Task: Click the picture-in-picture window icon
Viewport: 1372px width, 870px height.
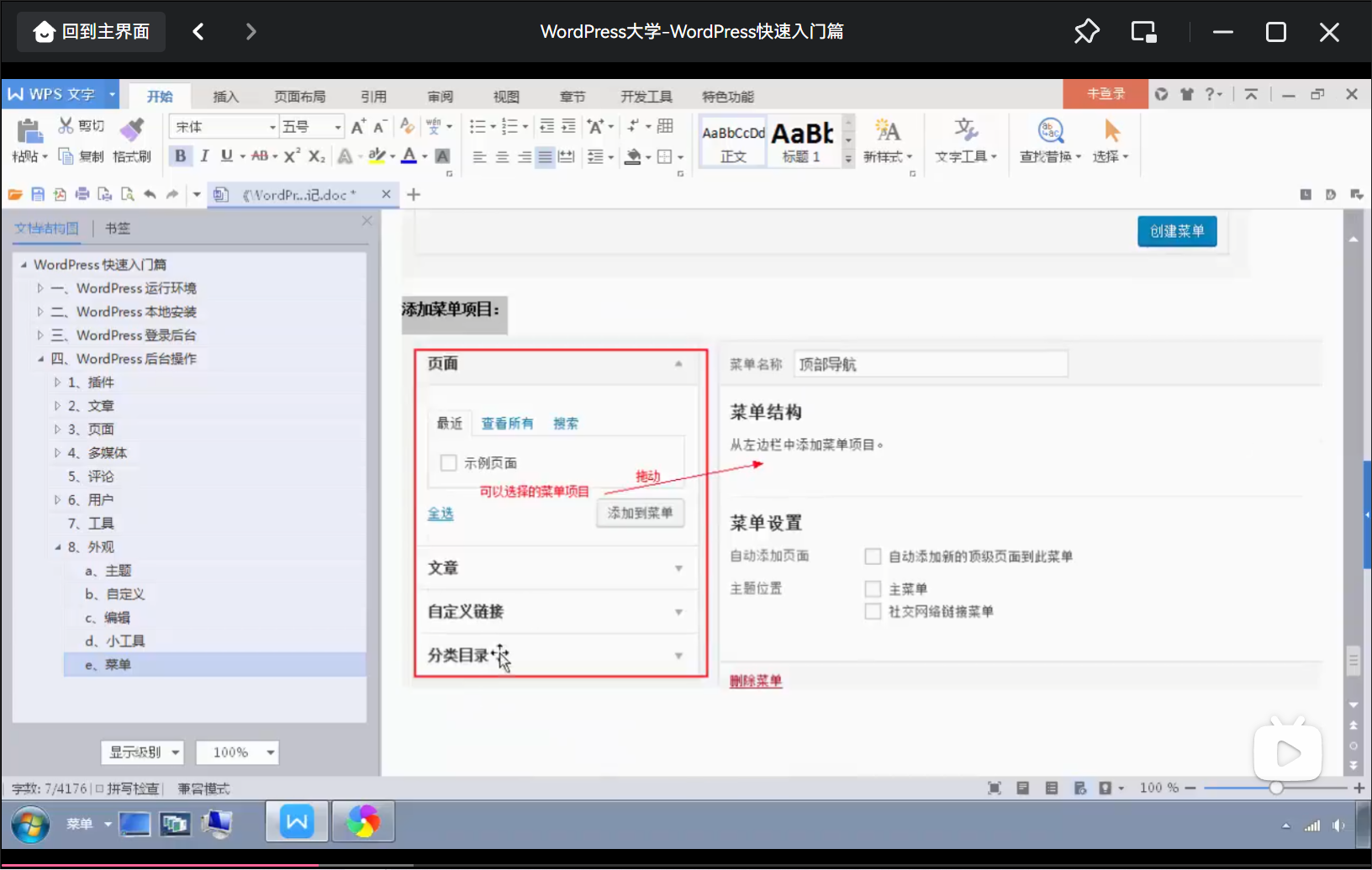Action: point(1143,32)
